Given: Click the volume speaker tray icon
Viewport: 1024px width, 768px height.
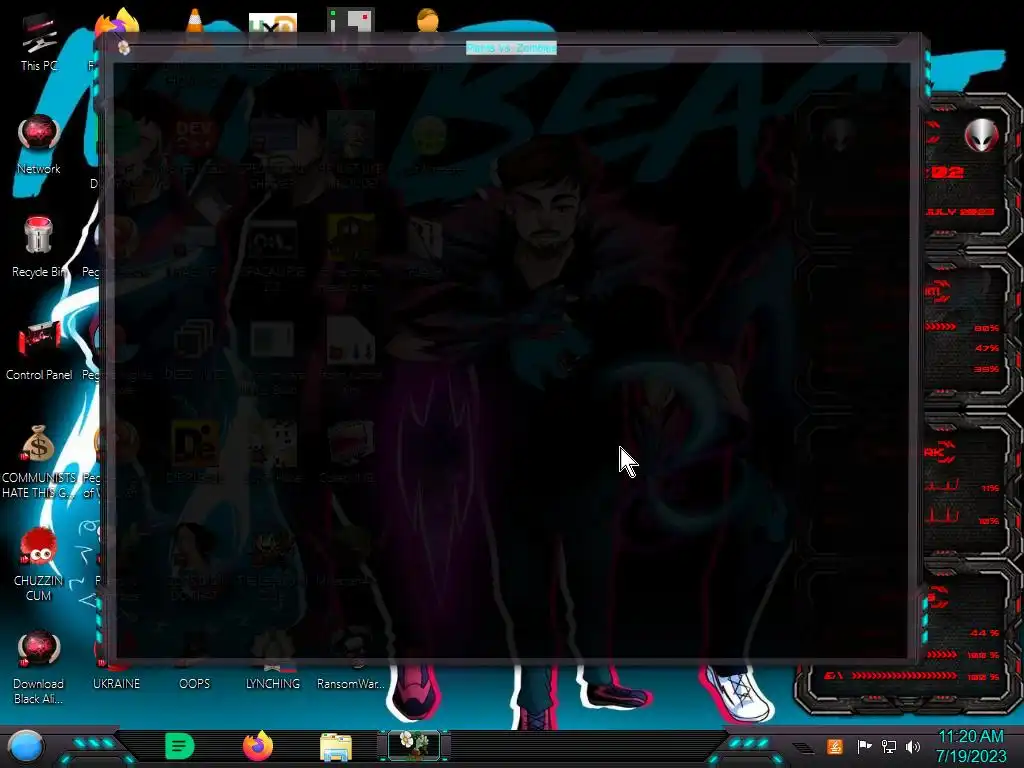Looking at the screenshot, I should pos(913,746).
